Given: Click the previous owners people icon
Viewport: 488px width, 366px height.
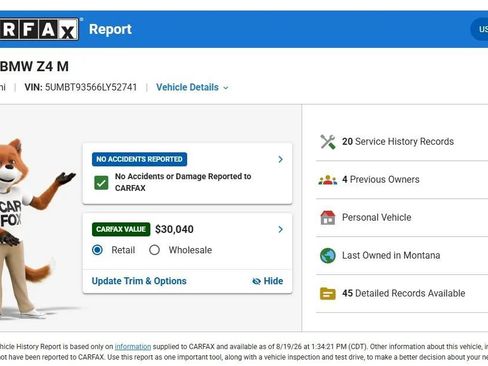Looking at the screenshot, I should (328, 180).
